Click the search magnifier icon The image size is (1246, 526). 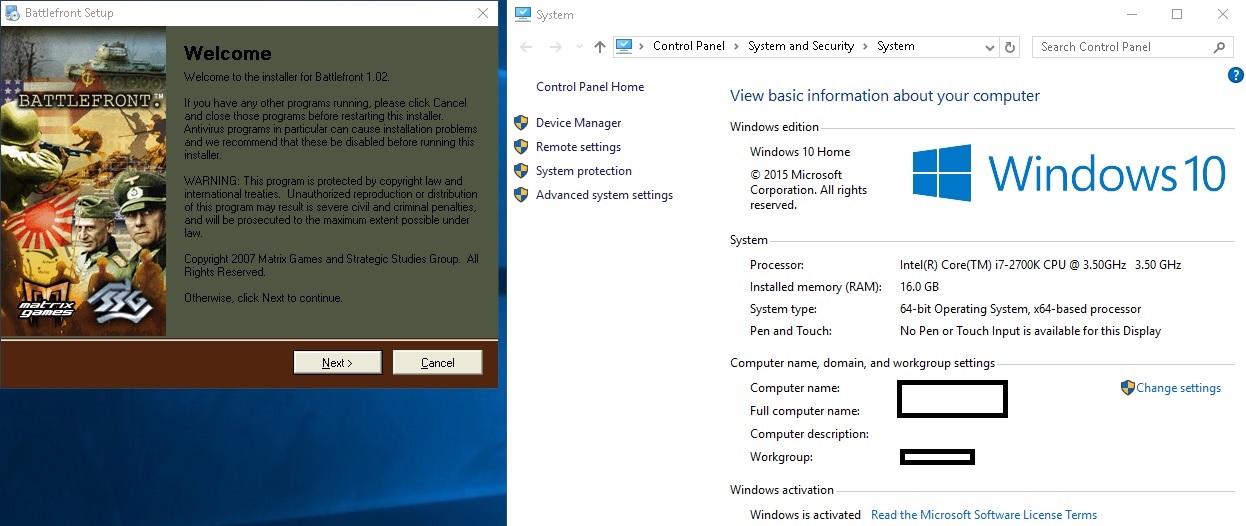click(1219, 47)
